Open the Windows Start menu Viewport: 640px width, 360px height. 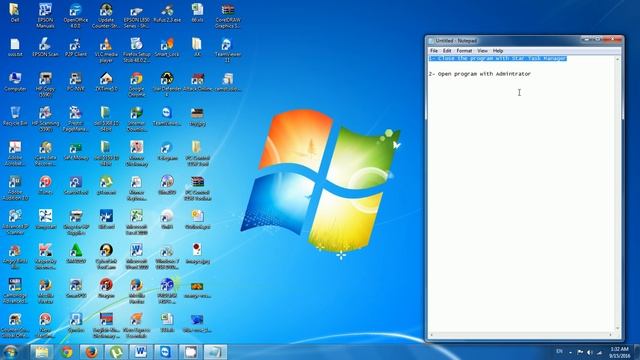(x=11, y=352)
